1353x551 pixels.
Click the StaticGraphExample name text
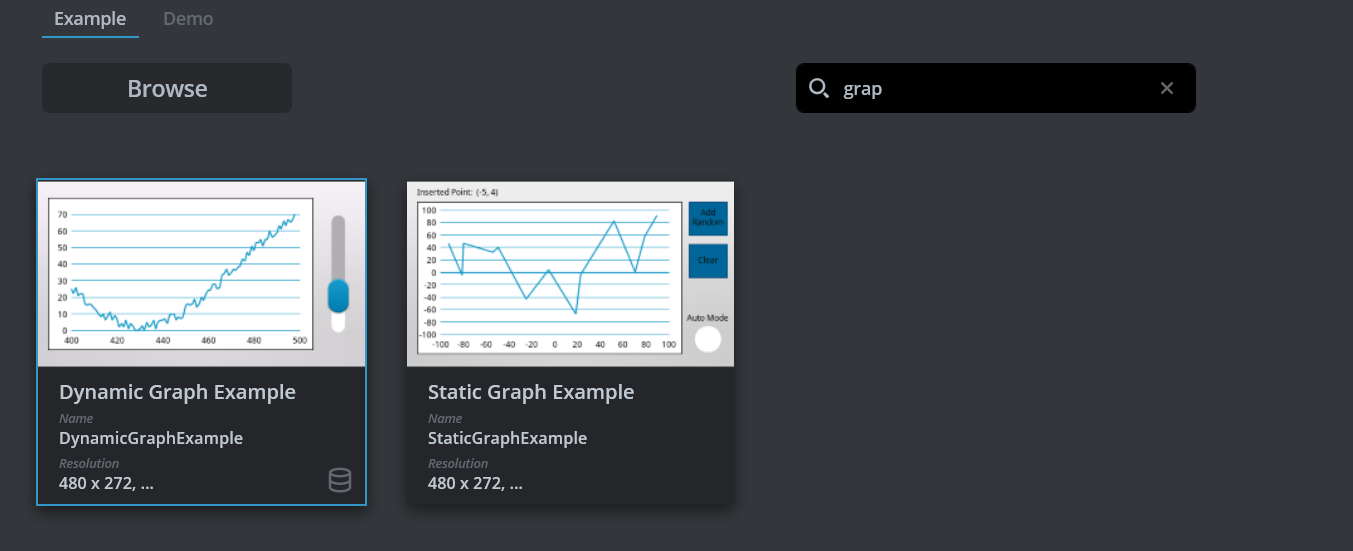coord(507,438)
